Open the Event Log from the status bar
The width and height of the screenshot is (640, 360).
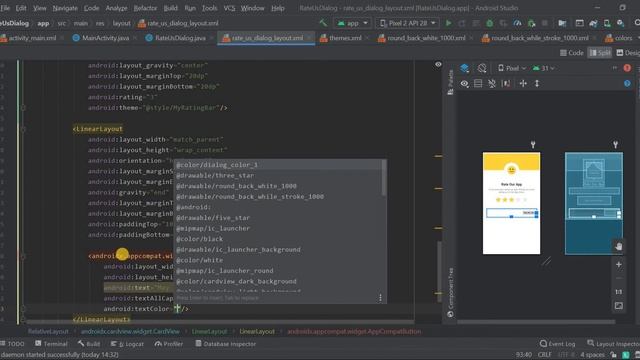tap(557, 344)
